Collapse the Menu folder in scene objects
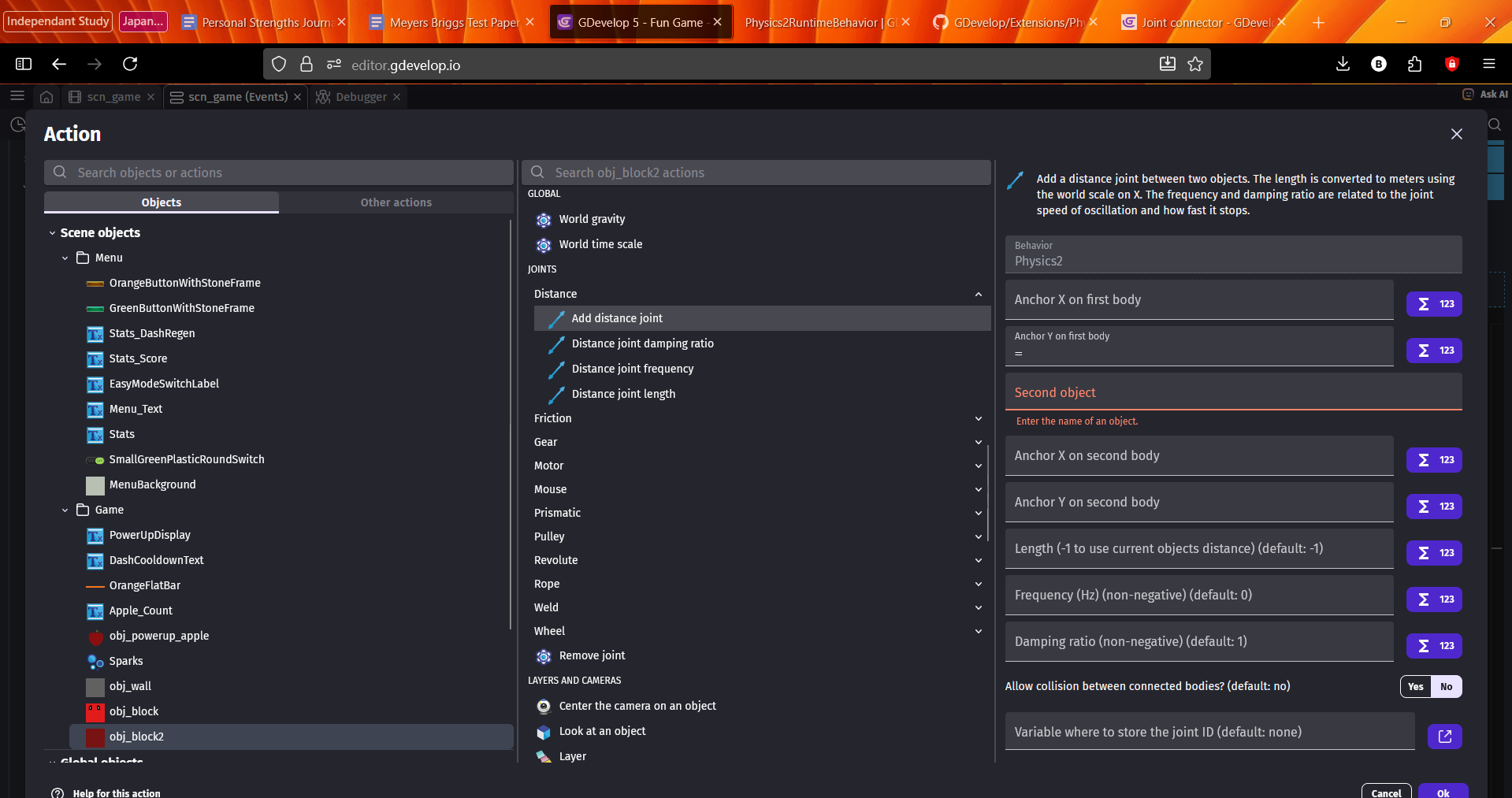This screenshot has height=798, width=1512. [65, 258]
